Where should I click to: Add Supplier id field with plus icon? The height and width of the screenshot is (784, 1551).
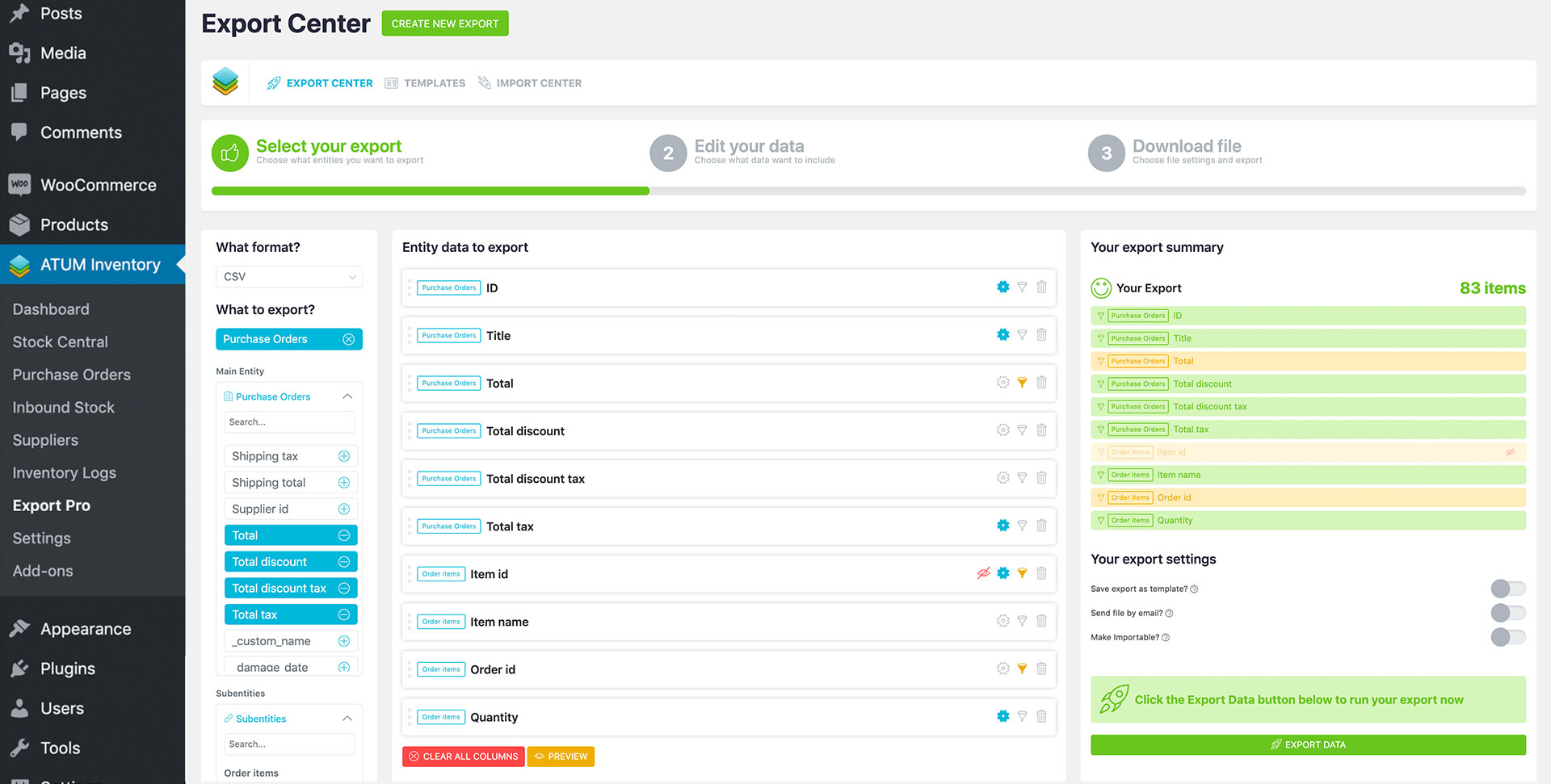coord(343,509)
